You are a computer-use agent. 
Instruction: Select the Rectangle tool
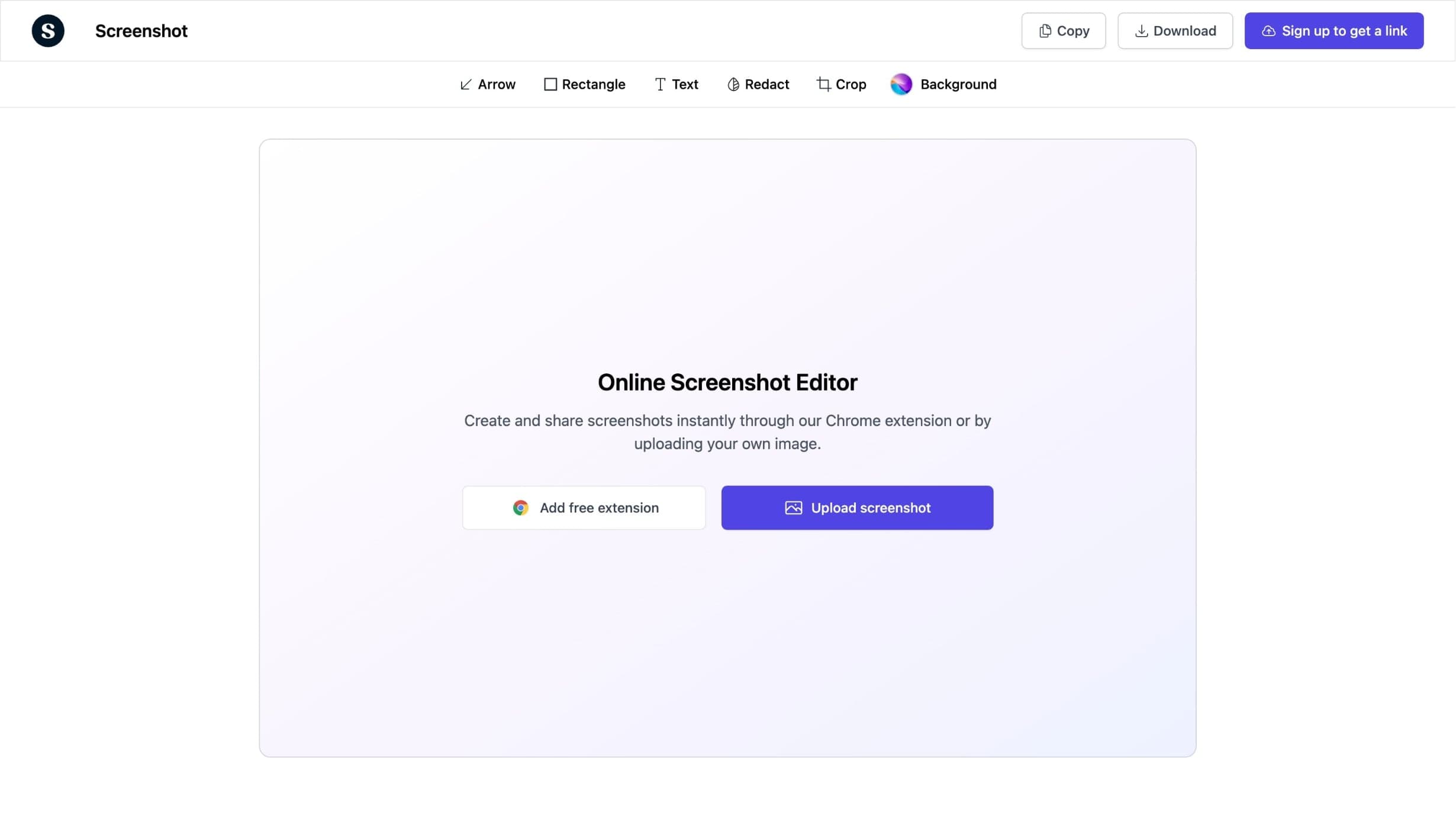click(x=584, y=84)
